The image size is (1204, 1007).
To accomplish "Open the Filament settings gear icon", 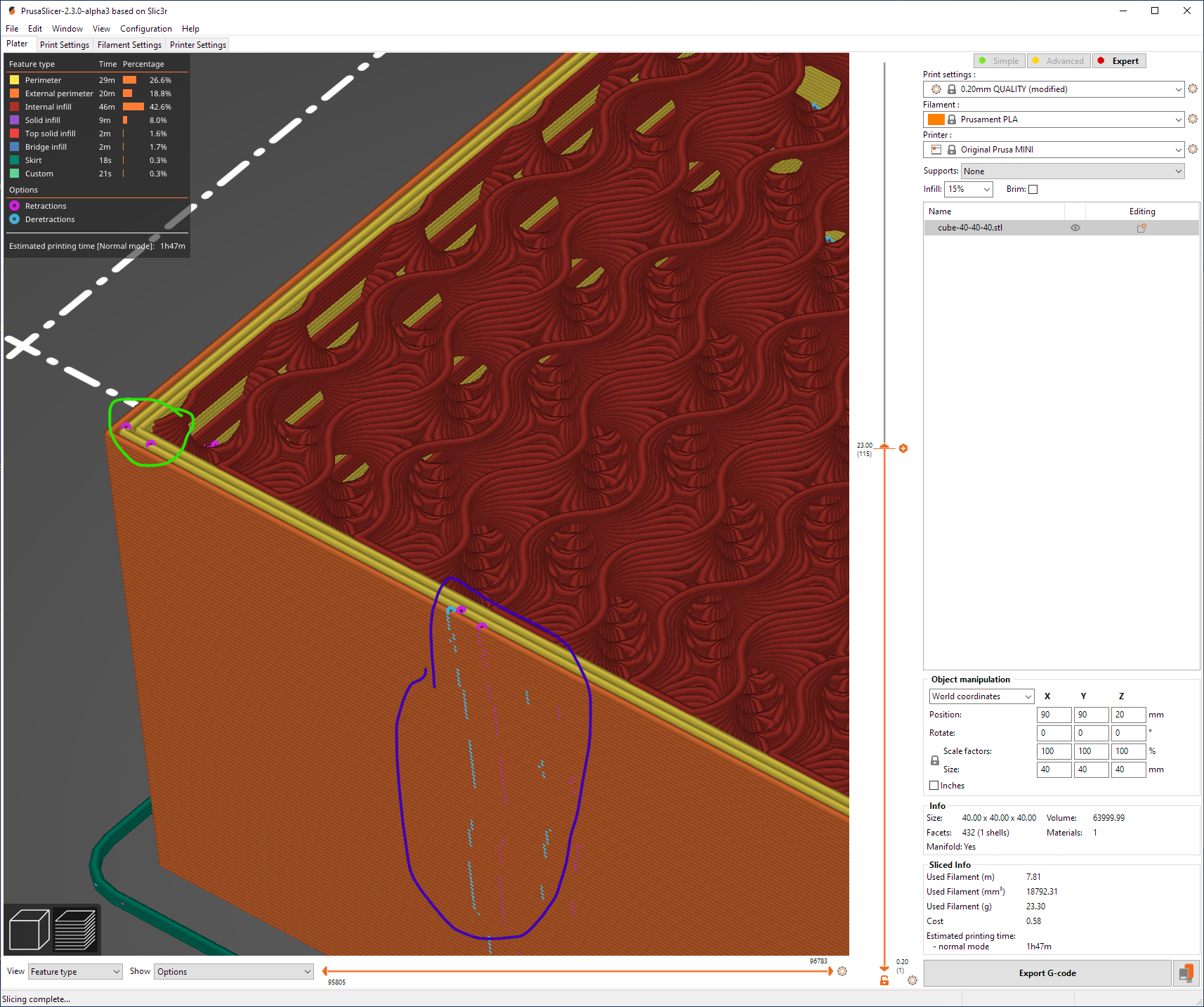I will pos(1192,119).
